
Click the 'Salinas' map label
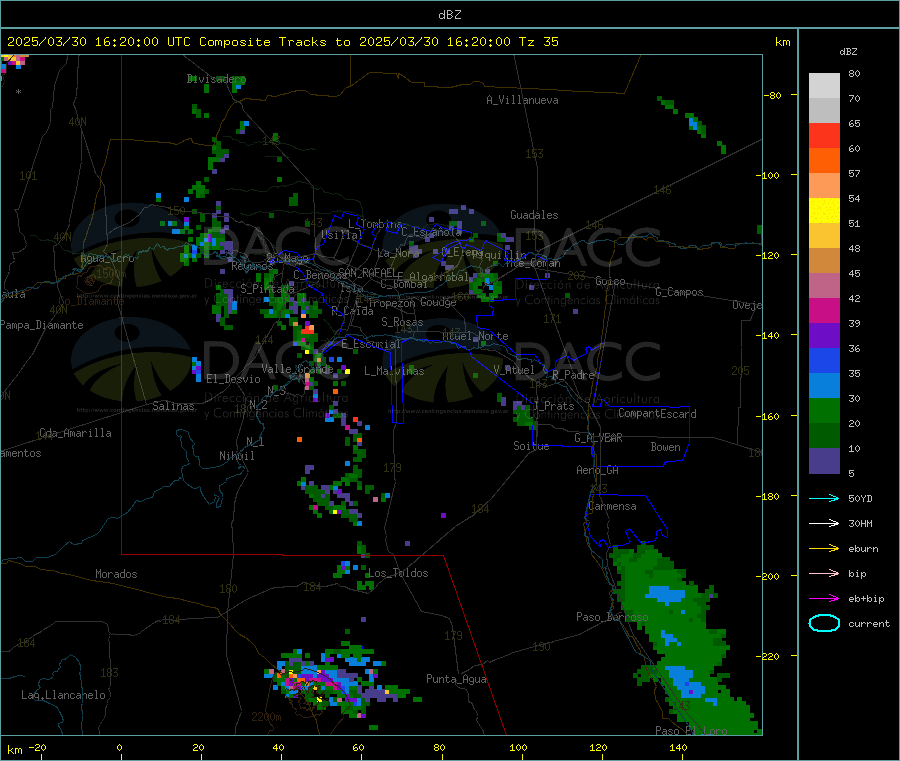173,406
